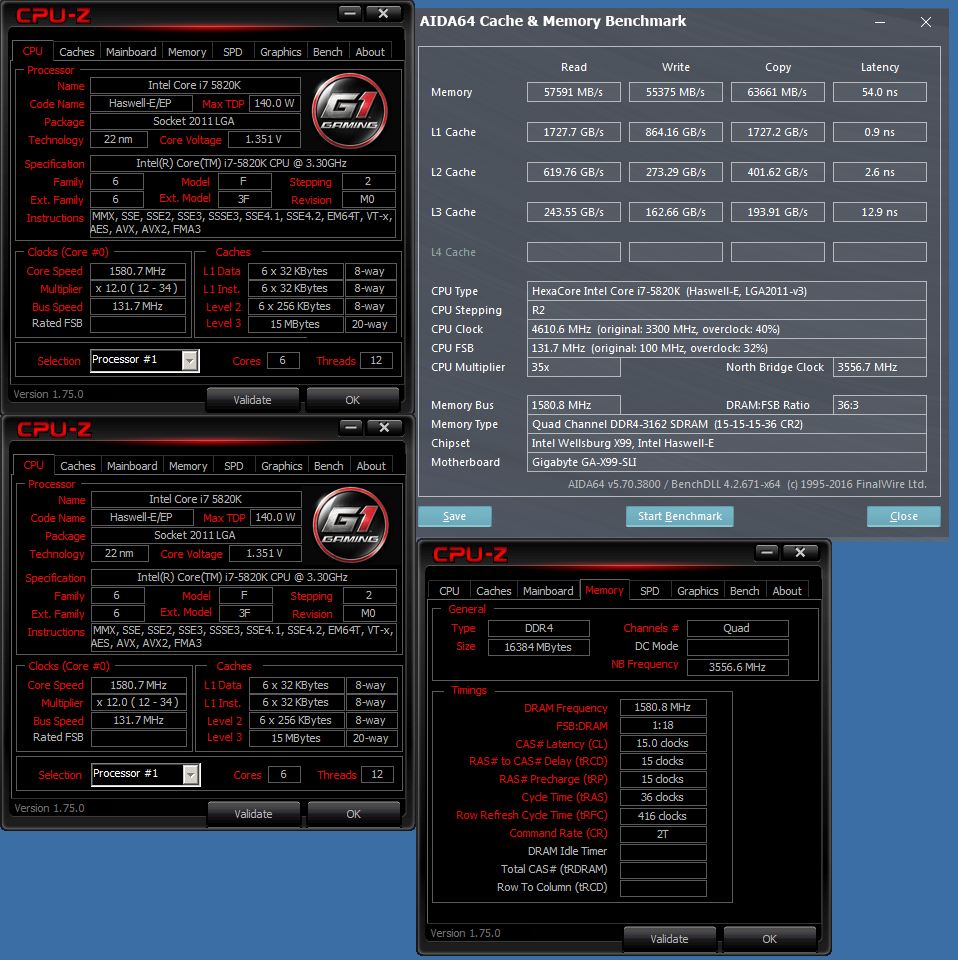Open Caches tab in Memory CPU-Z window
The image size is (958, 960).
[493, 591]
